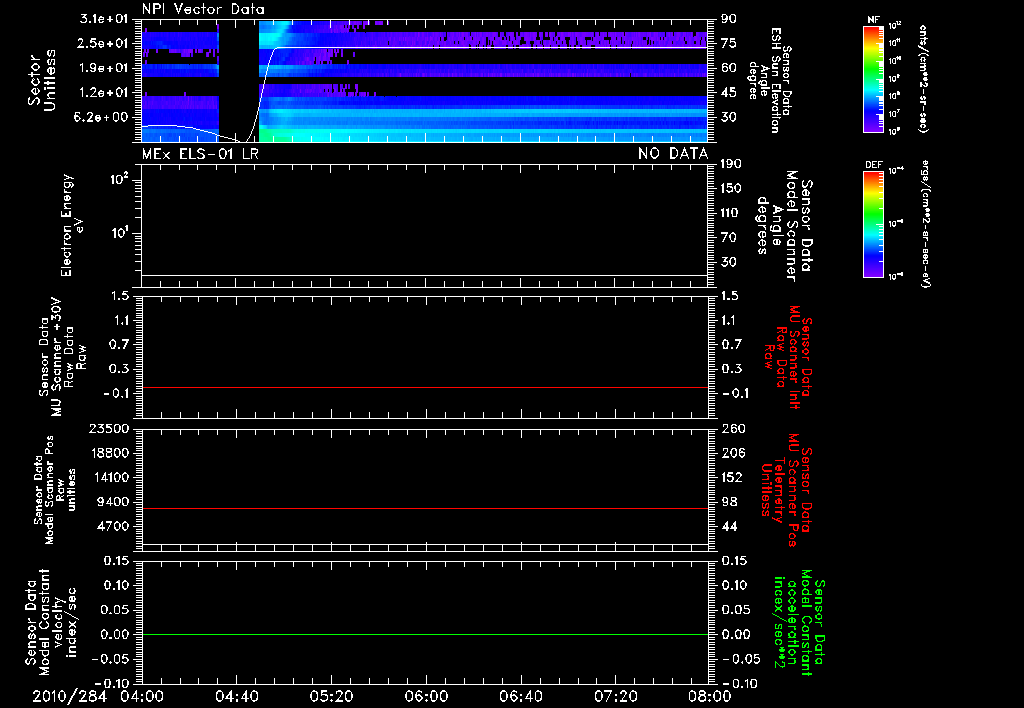Click the 206 telemetry tick label
Viewport: 1024px width, 708px height.
pos(731,453)
